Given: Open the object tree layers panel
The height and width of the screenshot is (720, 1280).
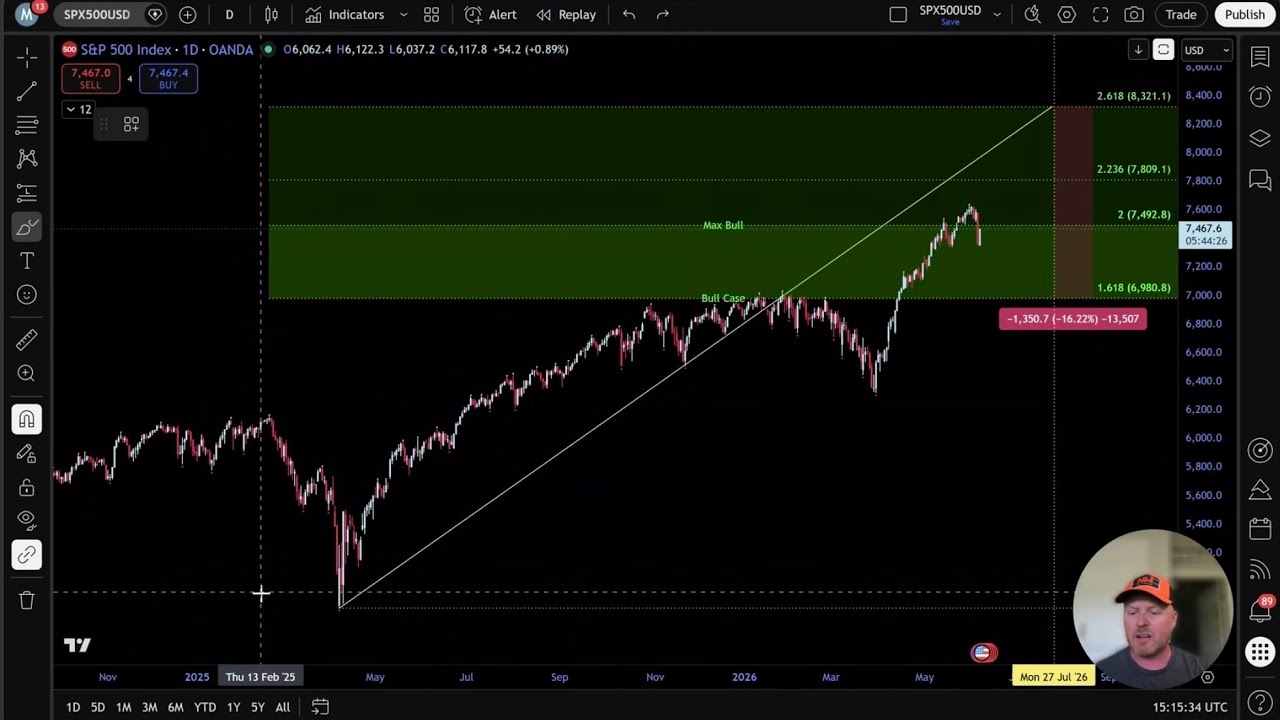Looking at the screenshot, I should [x=1260, y=139].
